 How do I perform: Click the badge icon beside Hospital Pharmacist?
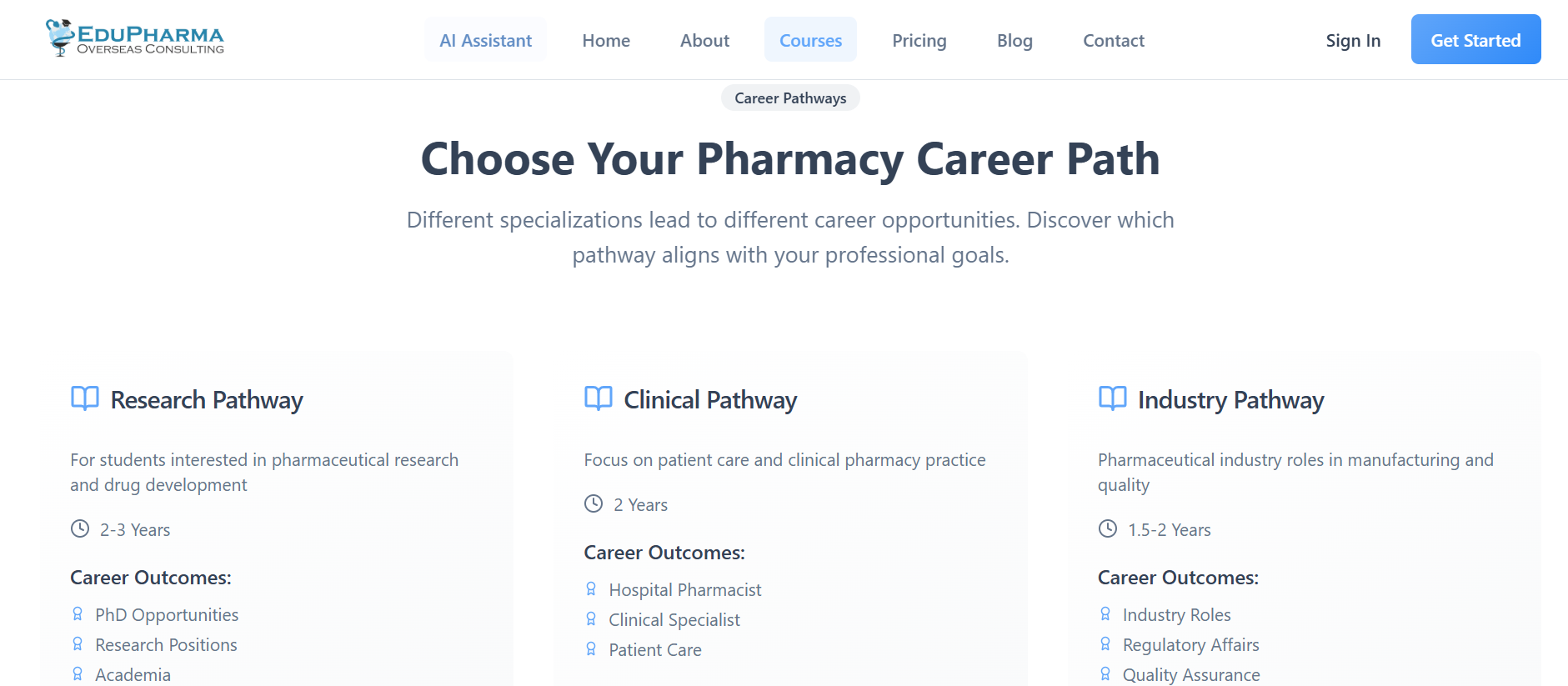point(591,588)
